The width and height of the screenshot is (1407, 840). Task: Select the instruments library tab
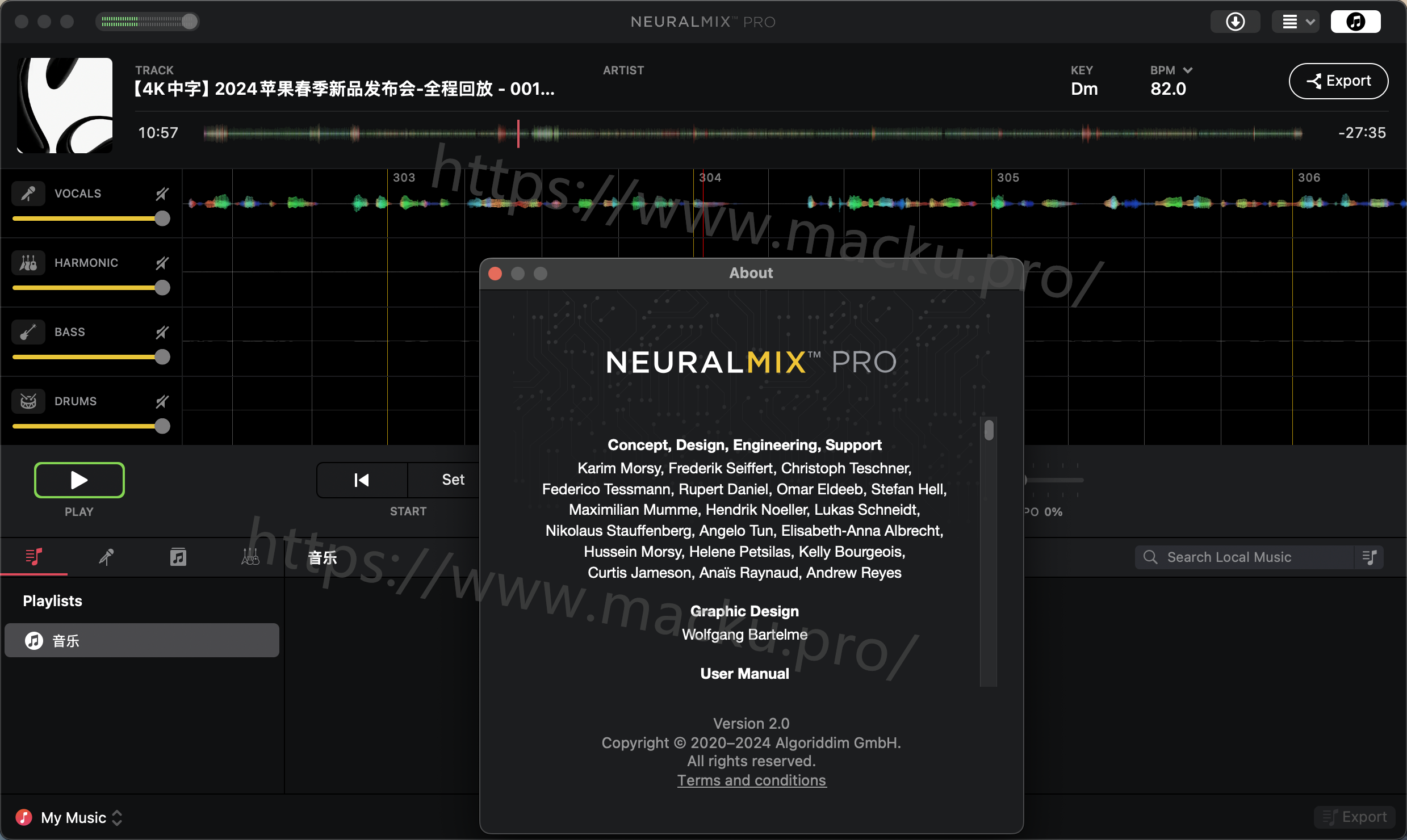point(250,557)
